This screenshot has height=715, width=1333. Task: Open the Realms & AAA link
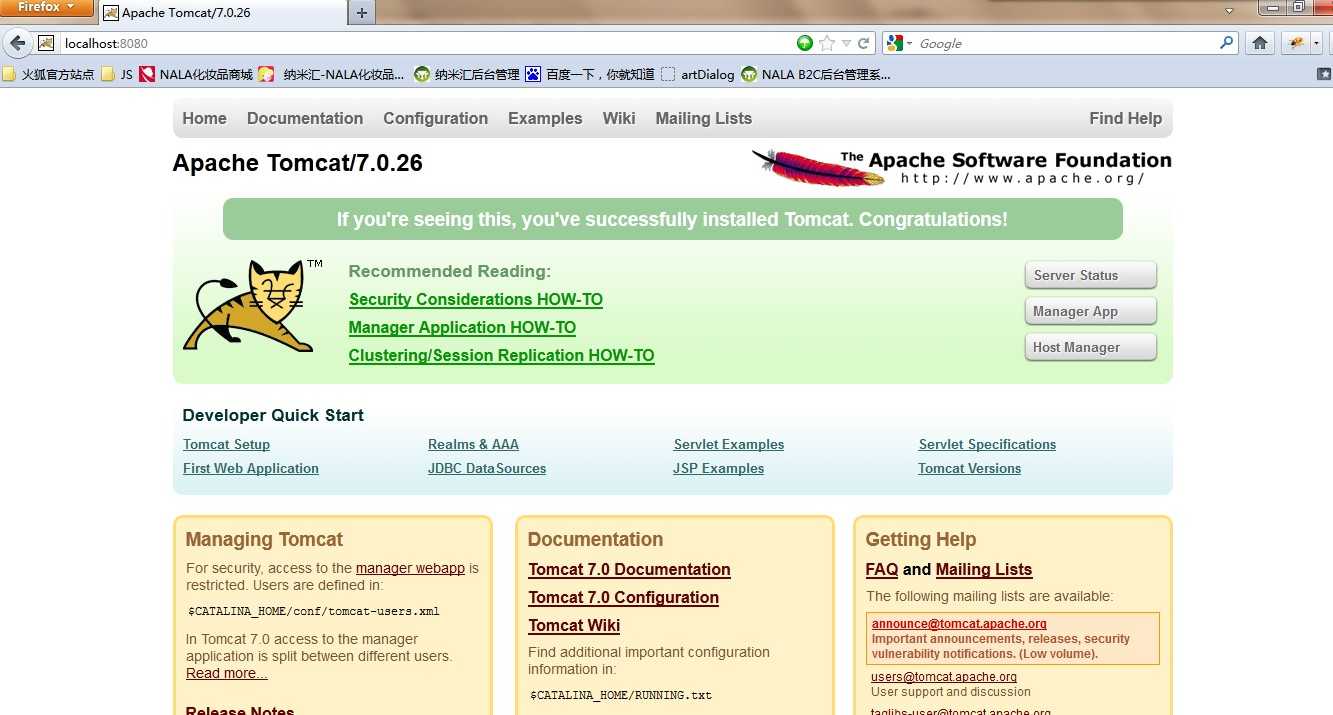coord(473,444)
